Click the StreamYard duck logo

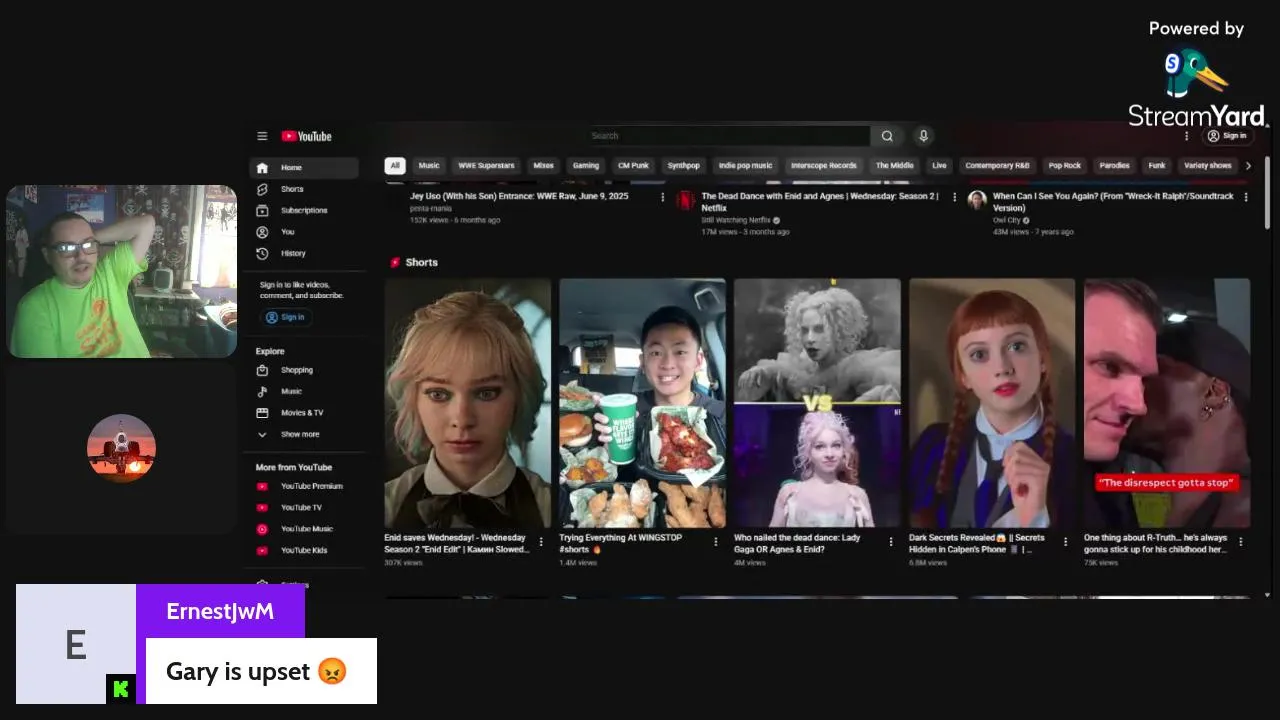point(1196,76)
